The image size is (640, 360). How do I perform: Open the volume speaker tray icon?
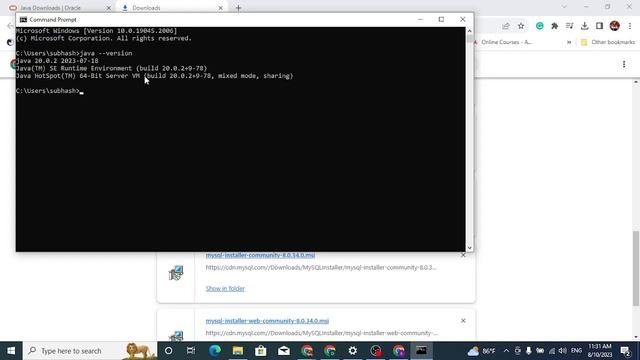562,351
